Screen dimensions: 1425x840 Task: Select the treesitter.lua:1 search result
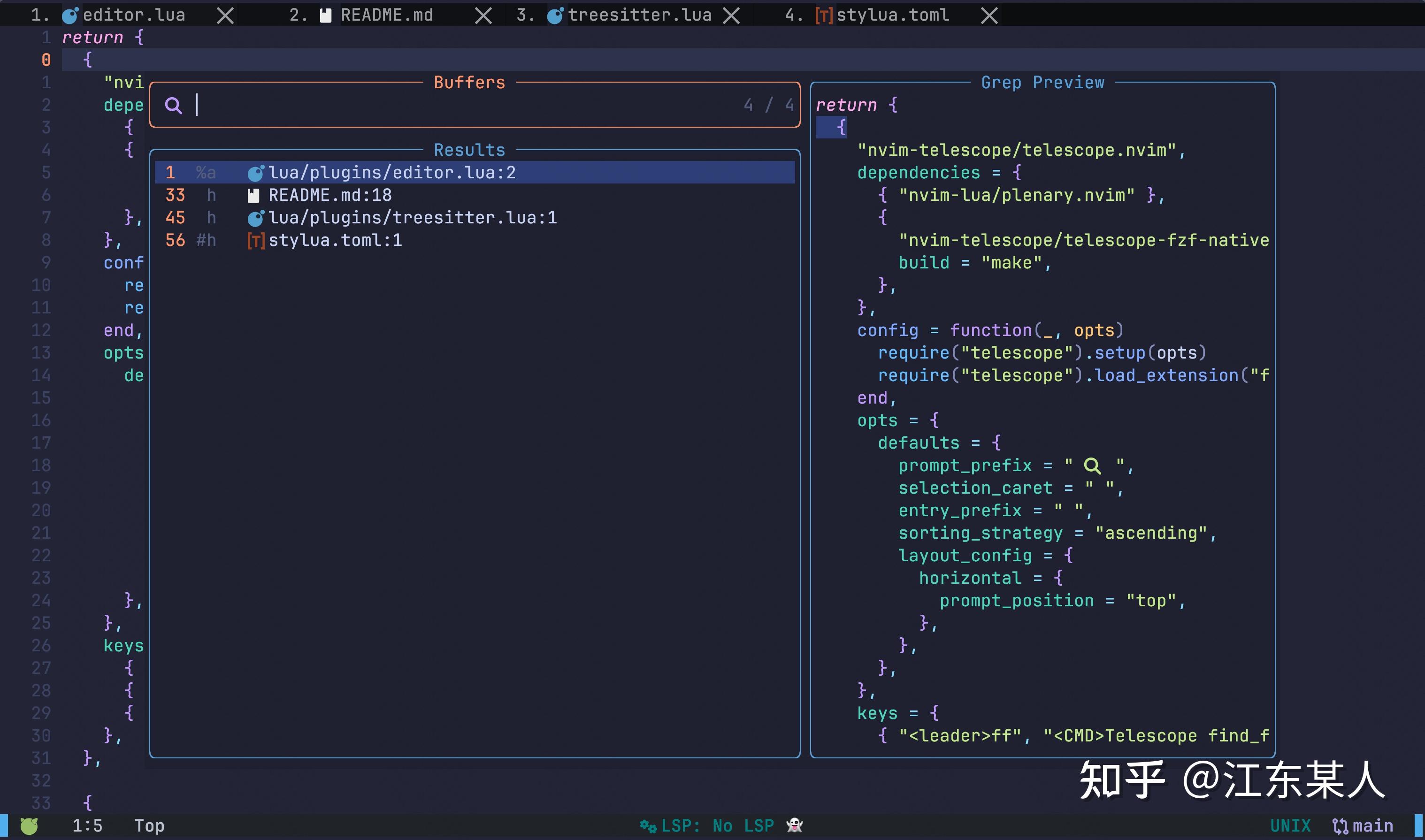click(x=413, y=217)
